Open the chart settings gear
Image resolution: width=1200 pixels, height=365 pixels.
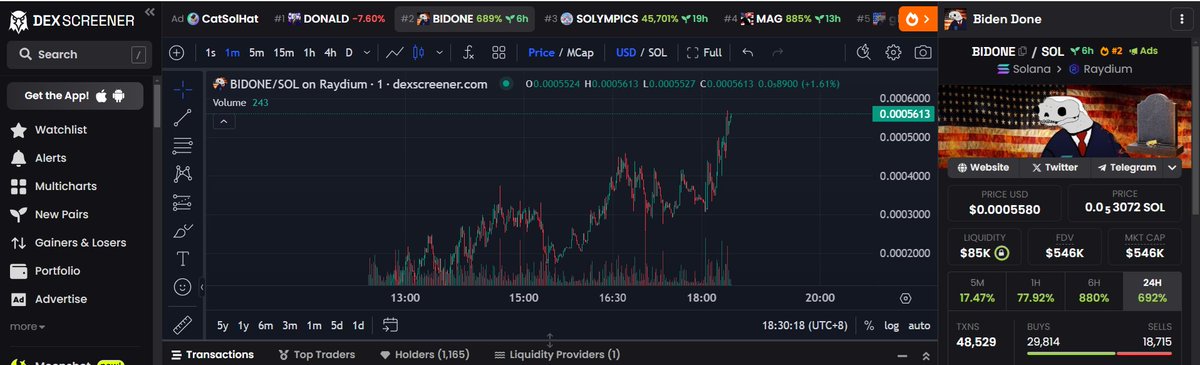tap(894, 52)
